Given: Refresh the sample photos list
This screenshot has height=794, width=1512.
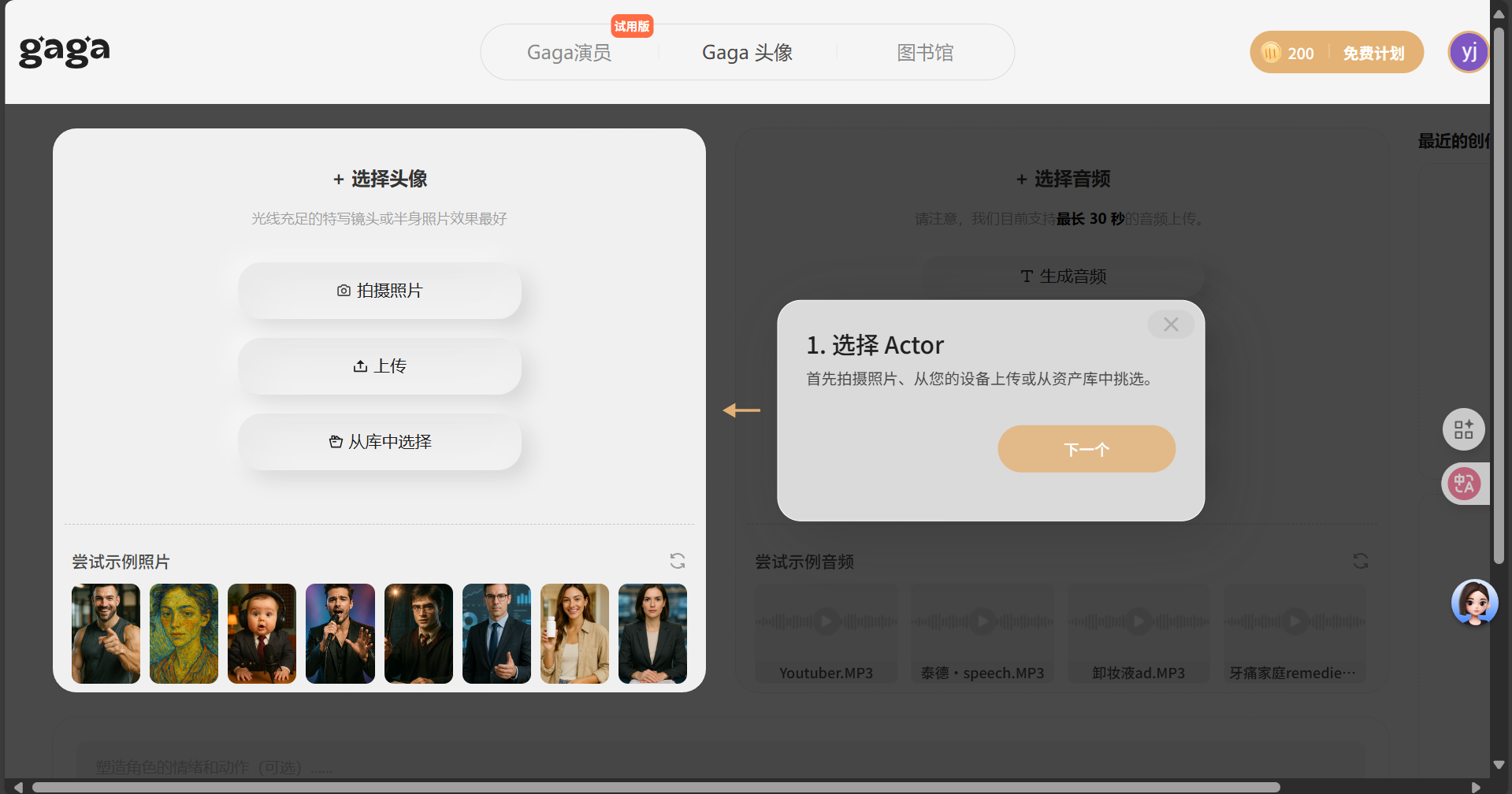Looking at the screenshot, I should coord(678,561).
